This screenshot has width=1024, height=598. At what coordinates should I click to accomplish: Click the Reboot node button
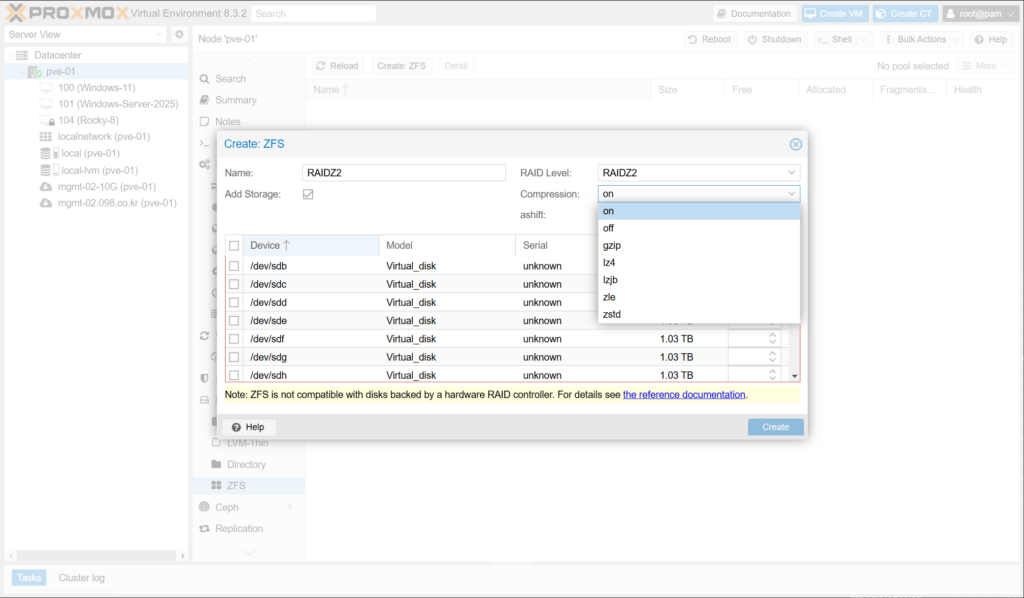708,39
